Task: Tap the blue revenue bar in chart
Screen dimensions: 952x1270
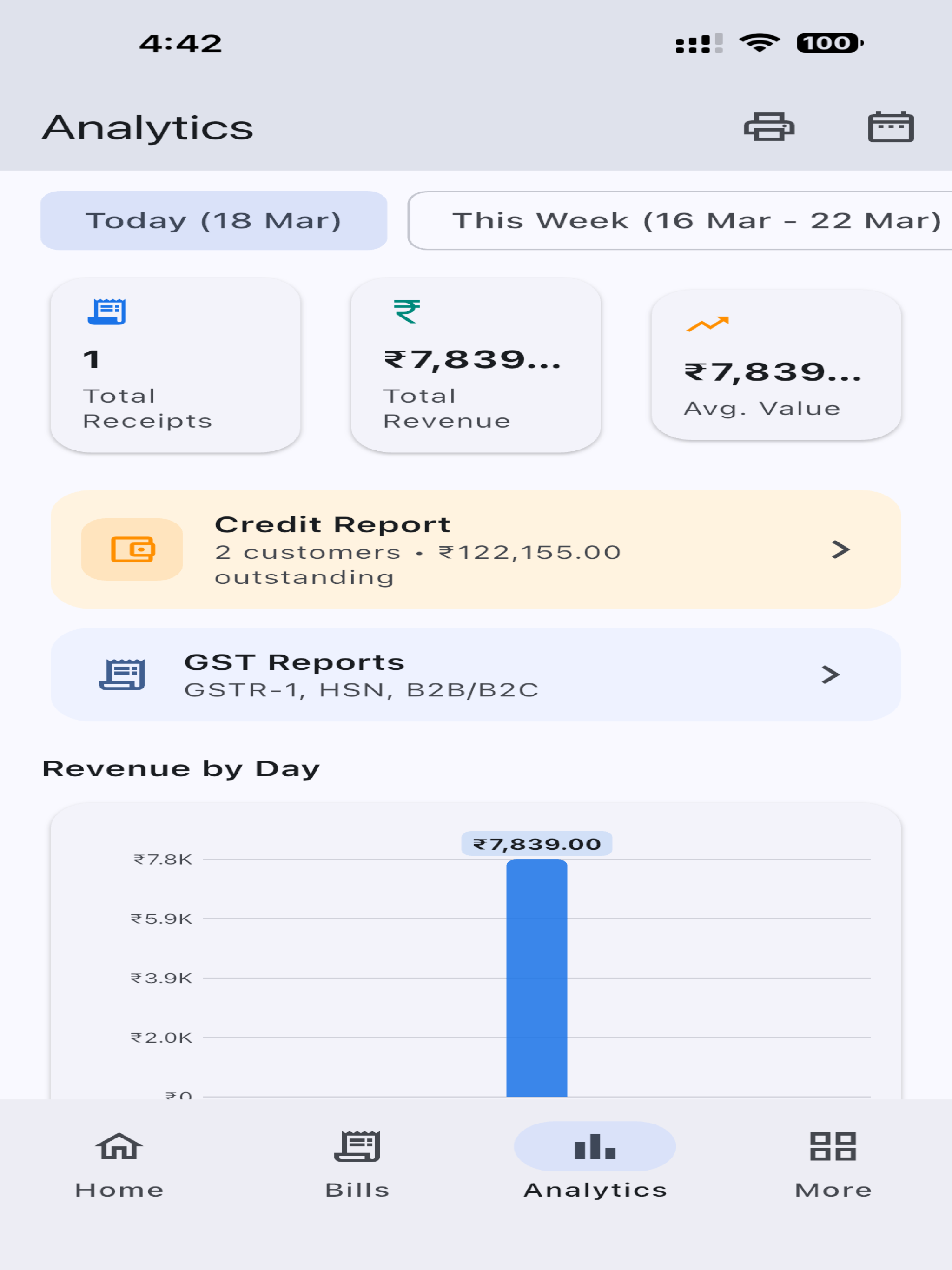Action: (537, 978)
